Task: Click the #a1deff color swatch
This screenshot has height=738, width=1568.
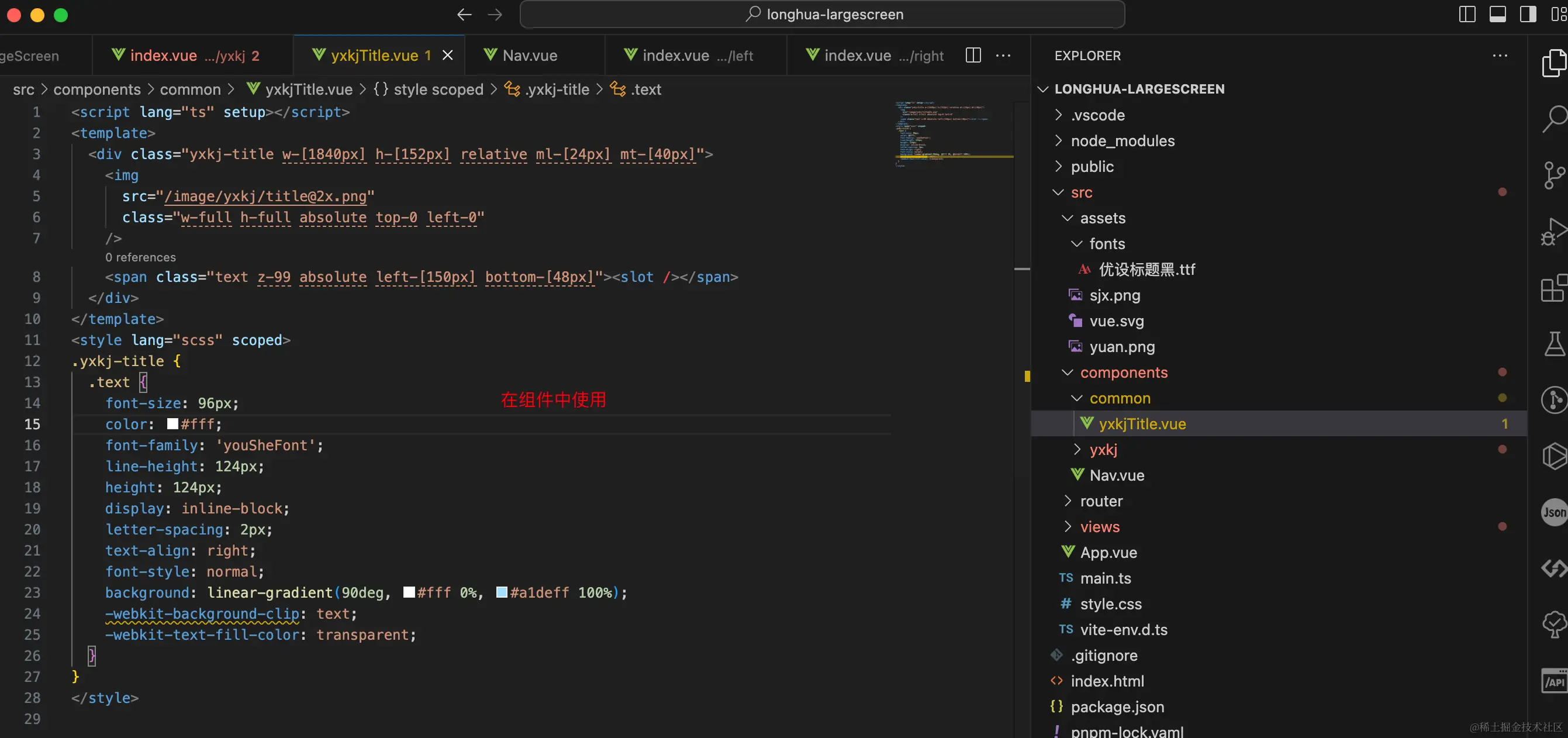Action: (502, 592)
